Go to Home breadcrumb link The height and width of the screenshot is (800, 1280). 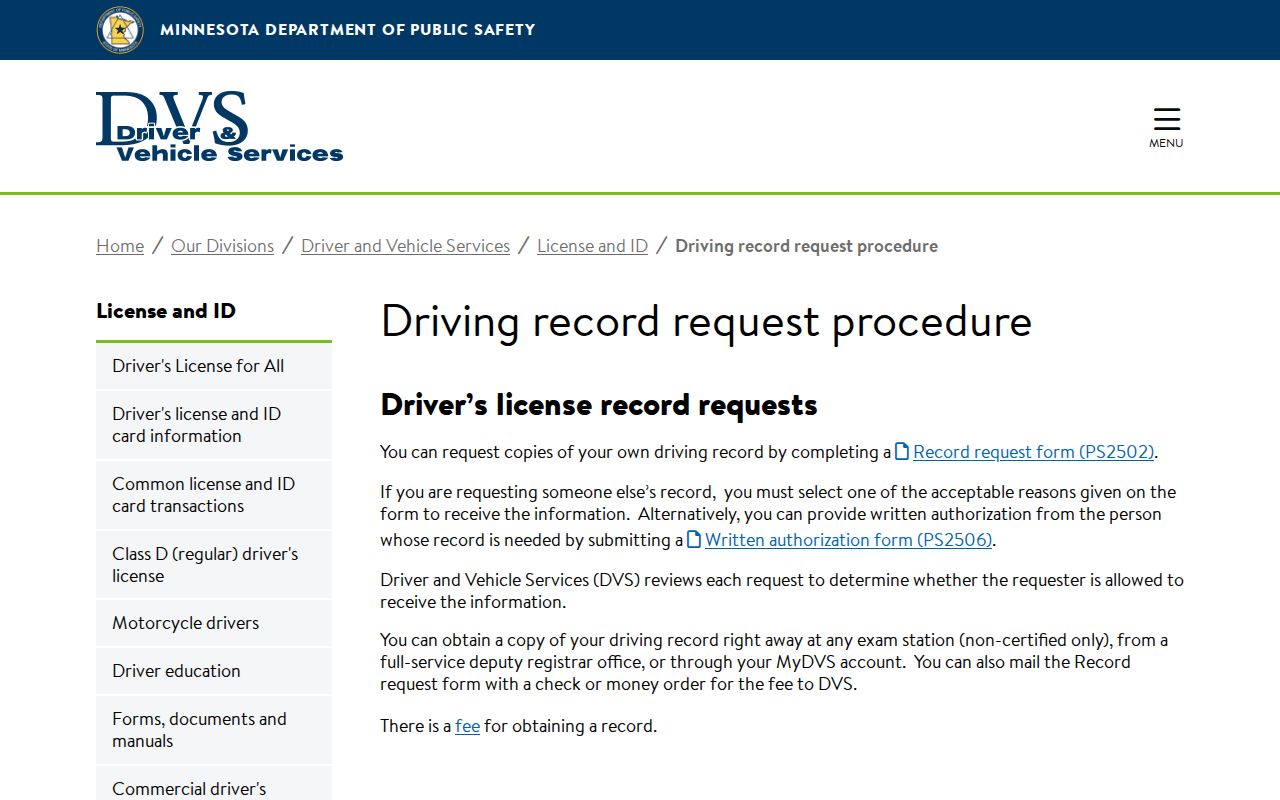120,246
